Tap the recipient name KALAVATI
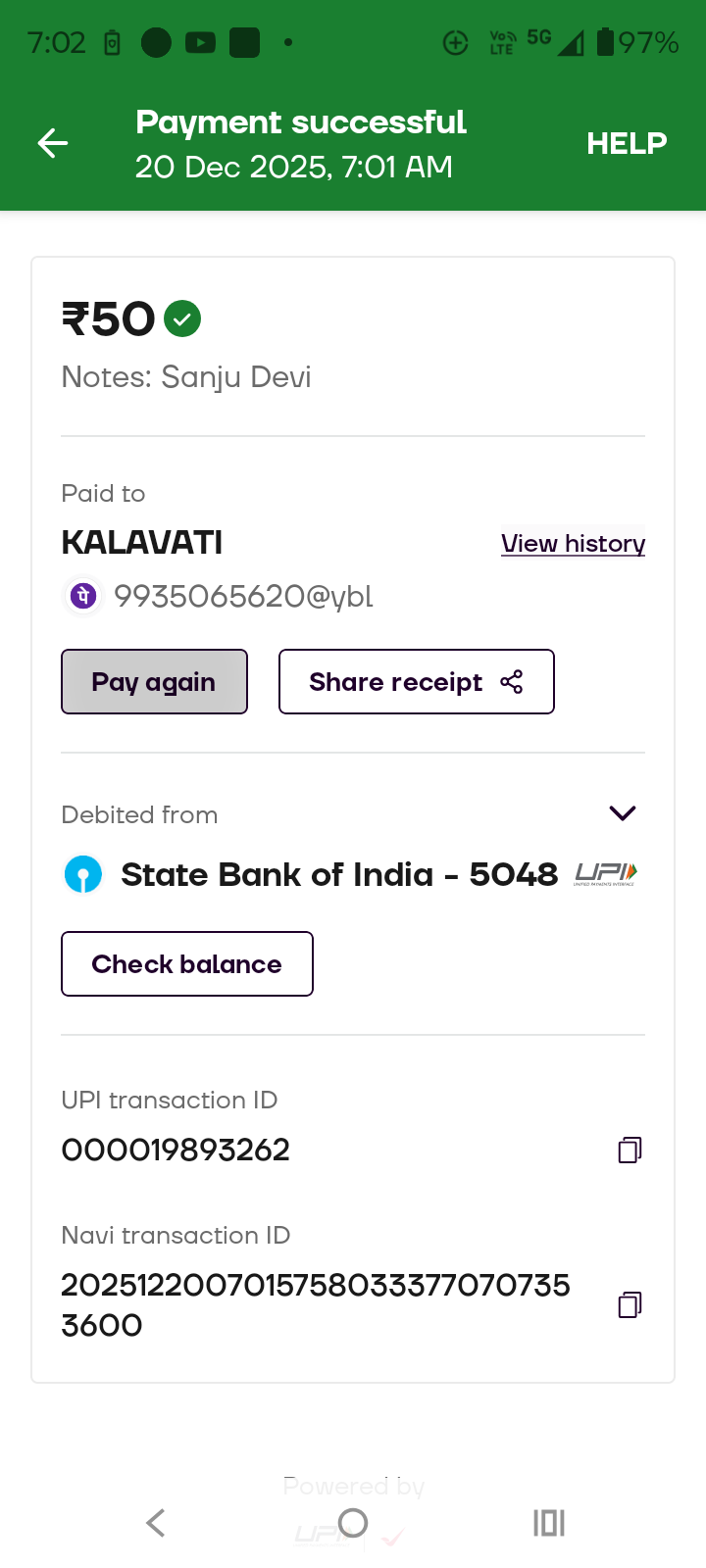 [x=142, y=542]
